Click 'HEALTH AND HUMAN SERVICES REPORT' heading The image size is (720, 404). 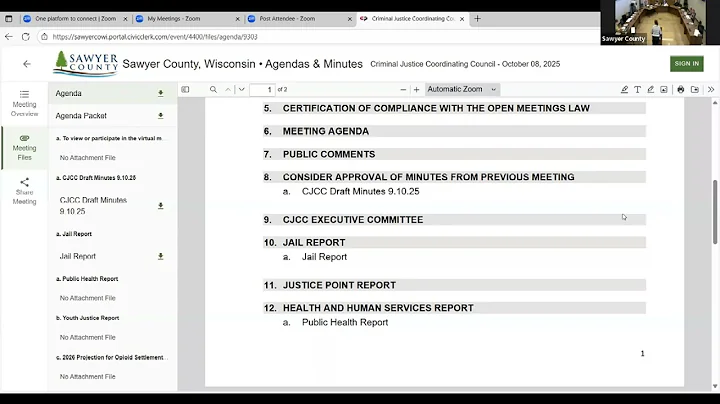coord(378,308)
